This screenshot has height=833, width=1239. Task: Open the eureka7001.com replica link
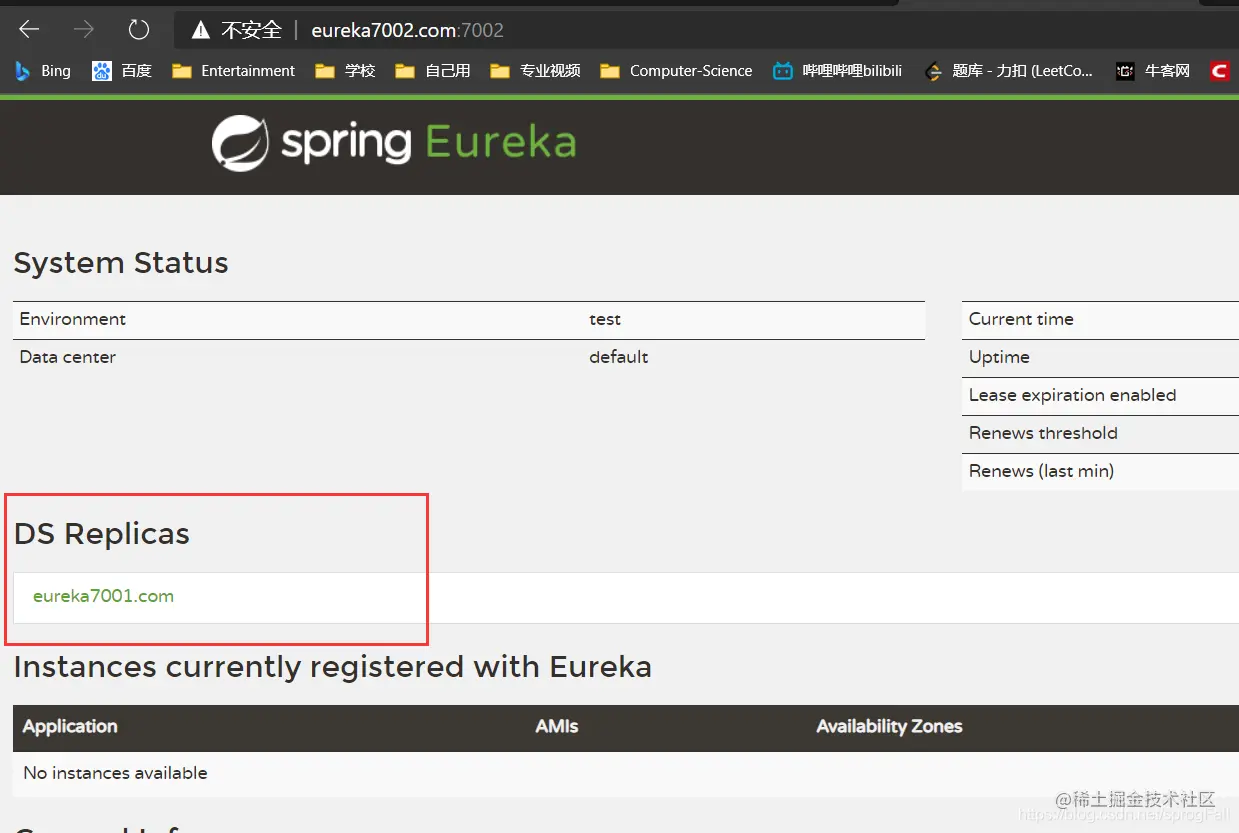coord(103,596)
